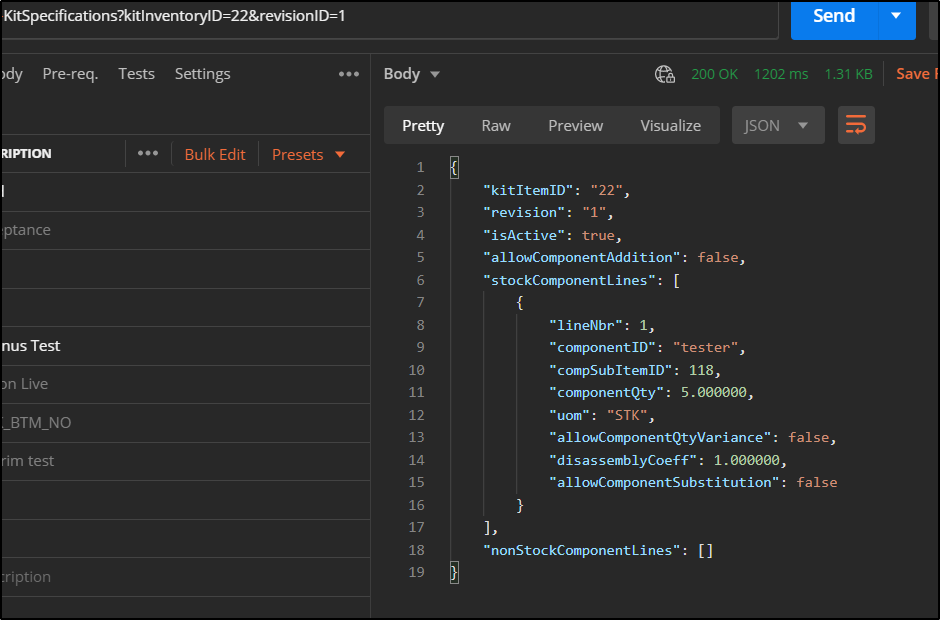Click the network globe icon
Viewport: 940px width, 620px height.
point(665,74)
